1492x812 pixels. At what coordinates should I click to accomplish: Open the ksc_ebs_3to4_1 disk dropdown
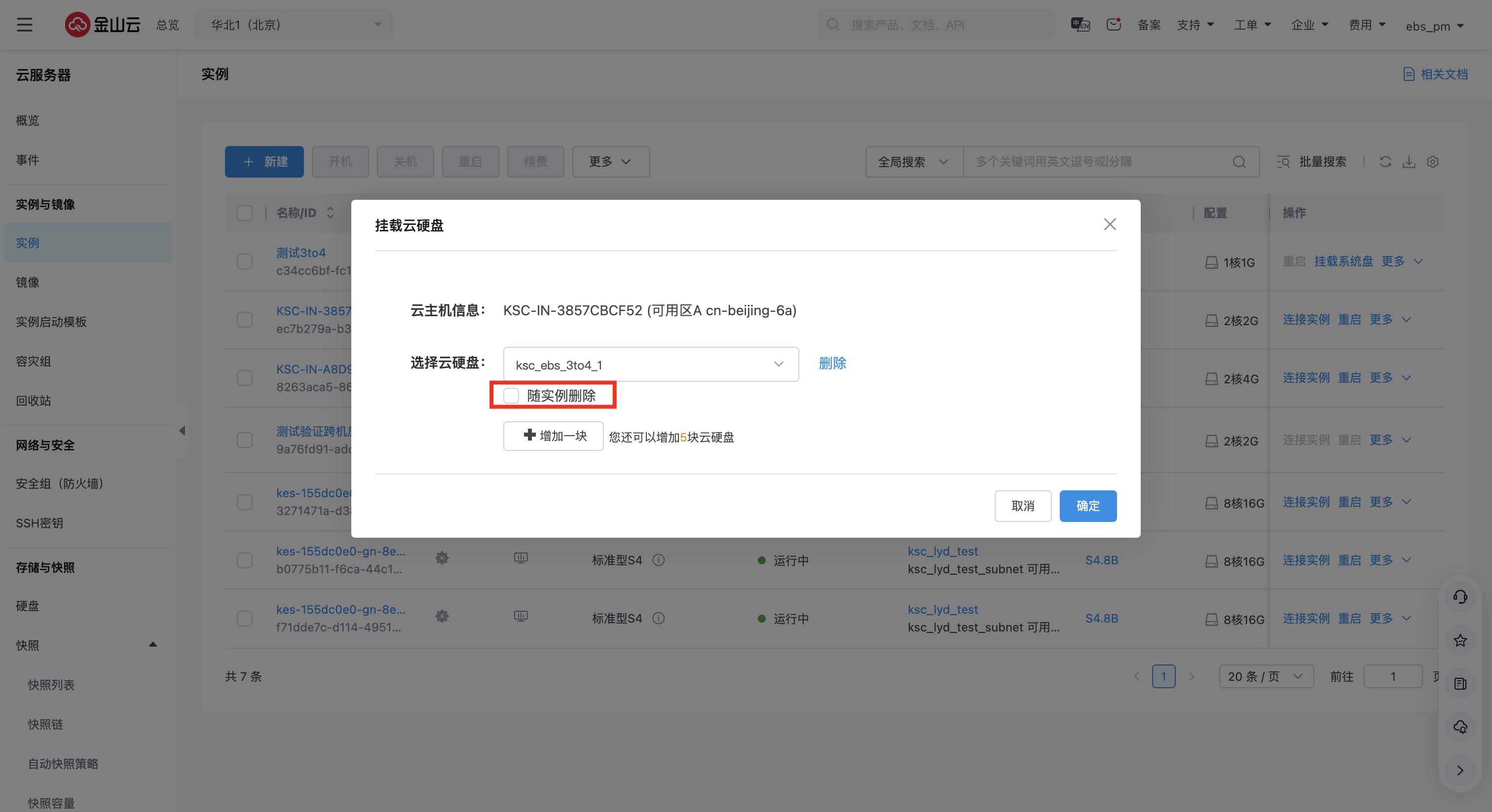[x=650, y=364]
